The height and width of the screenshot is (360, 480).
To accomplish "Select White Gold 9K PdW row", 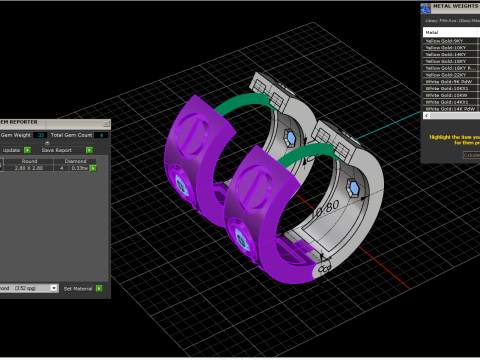I will click(x=451, y=82).
